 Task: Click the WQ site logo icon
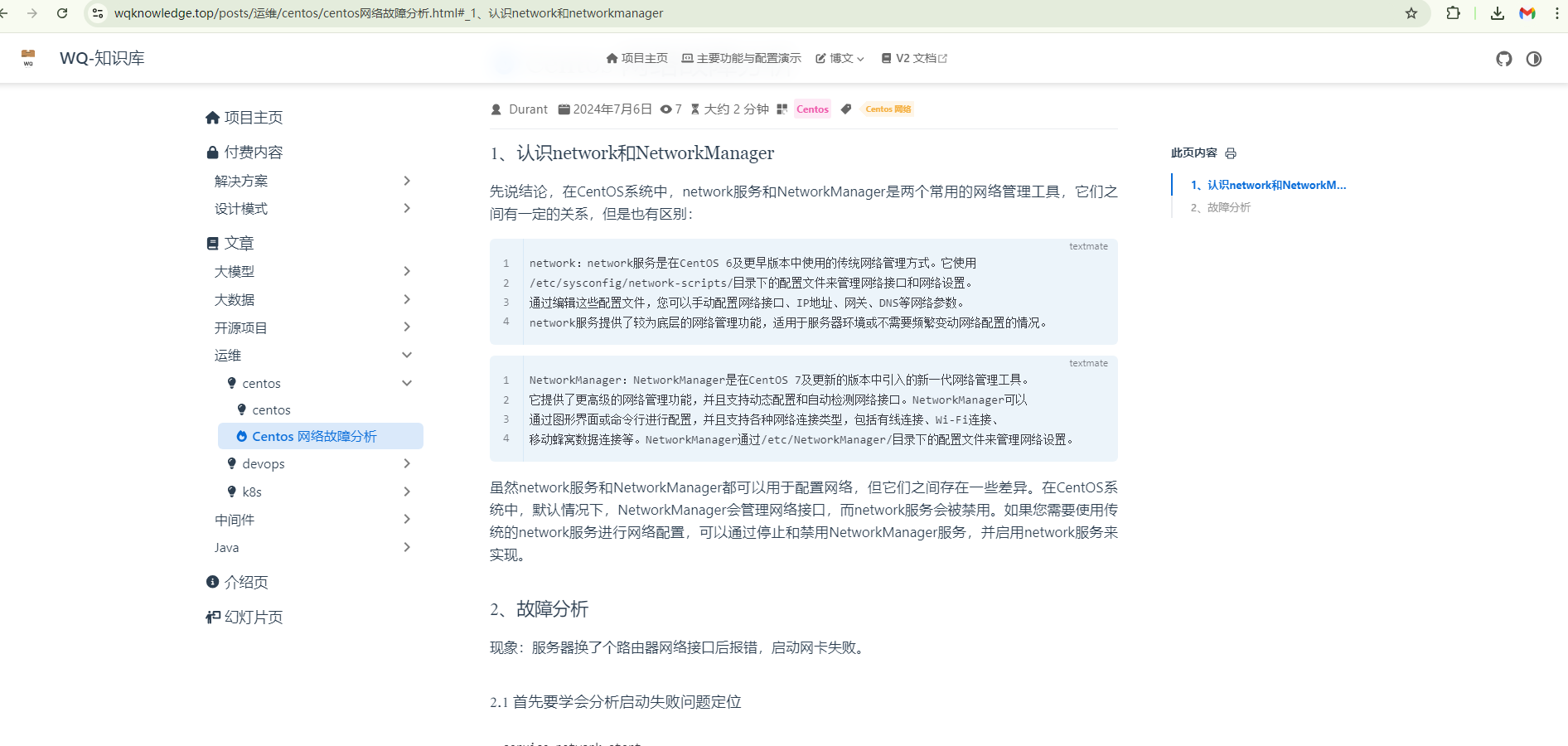pos(28,58)
